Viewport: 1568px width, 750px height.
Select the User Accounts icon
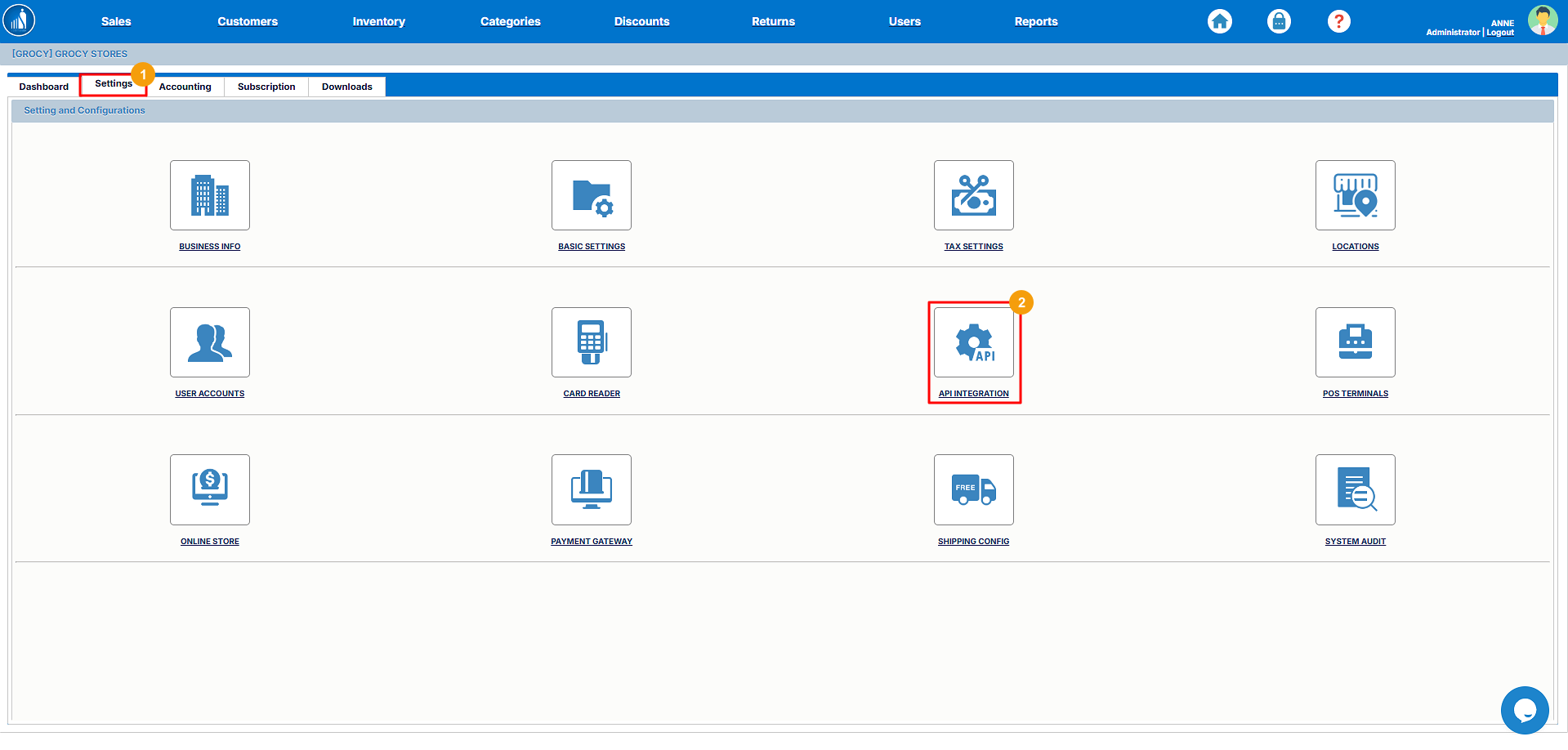(x=209, y=342)
